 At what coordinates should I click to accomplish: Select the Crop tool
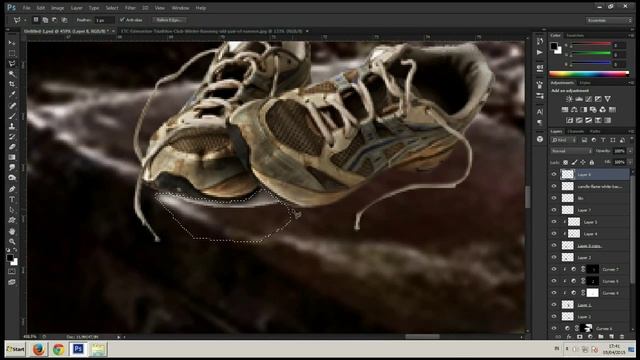pyautogui.click(x=12, y=84)
